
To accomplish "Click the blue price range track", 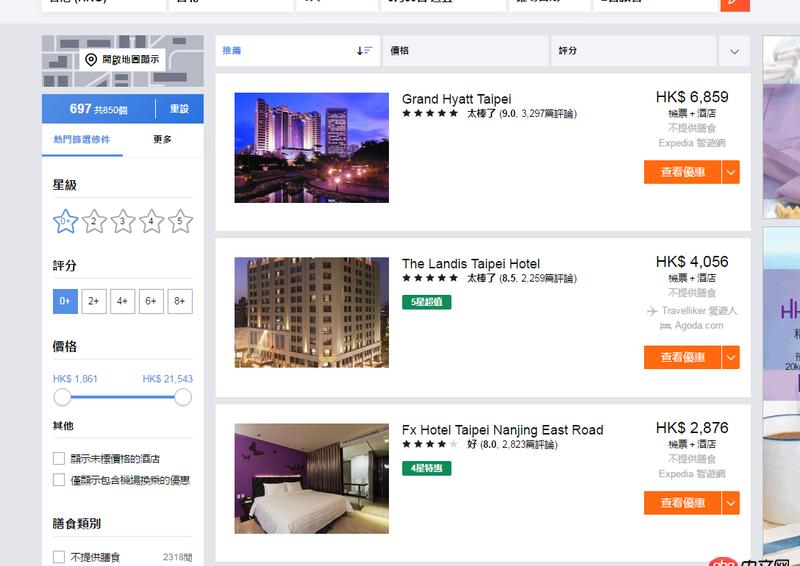I will click(122, 397).
